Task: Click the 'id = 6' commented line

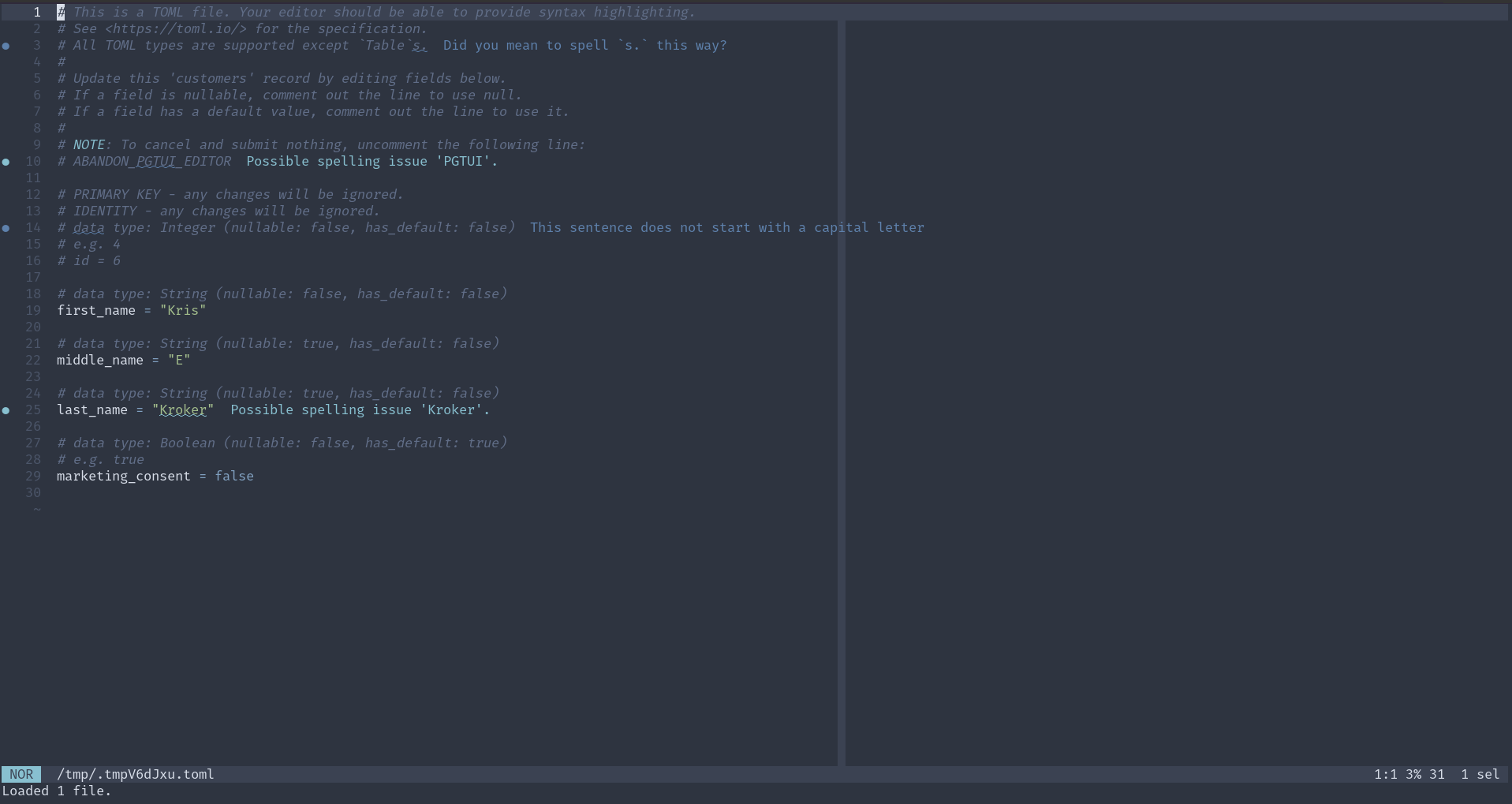Action: [x=96, y=260]
